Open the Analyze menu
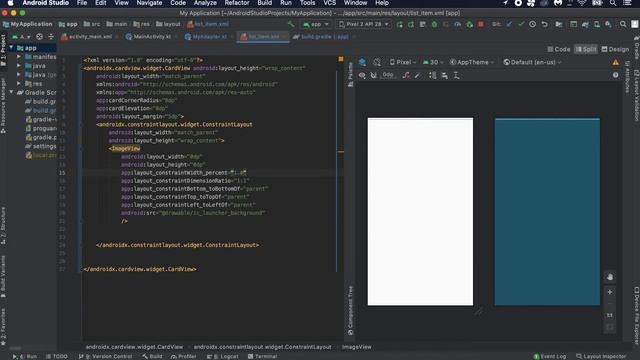Viewport: 640px width, 360px height. pyautogui.click(x=205, y=3)
